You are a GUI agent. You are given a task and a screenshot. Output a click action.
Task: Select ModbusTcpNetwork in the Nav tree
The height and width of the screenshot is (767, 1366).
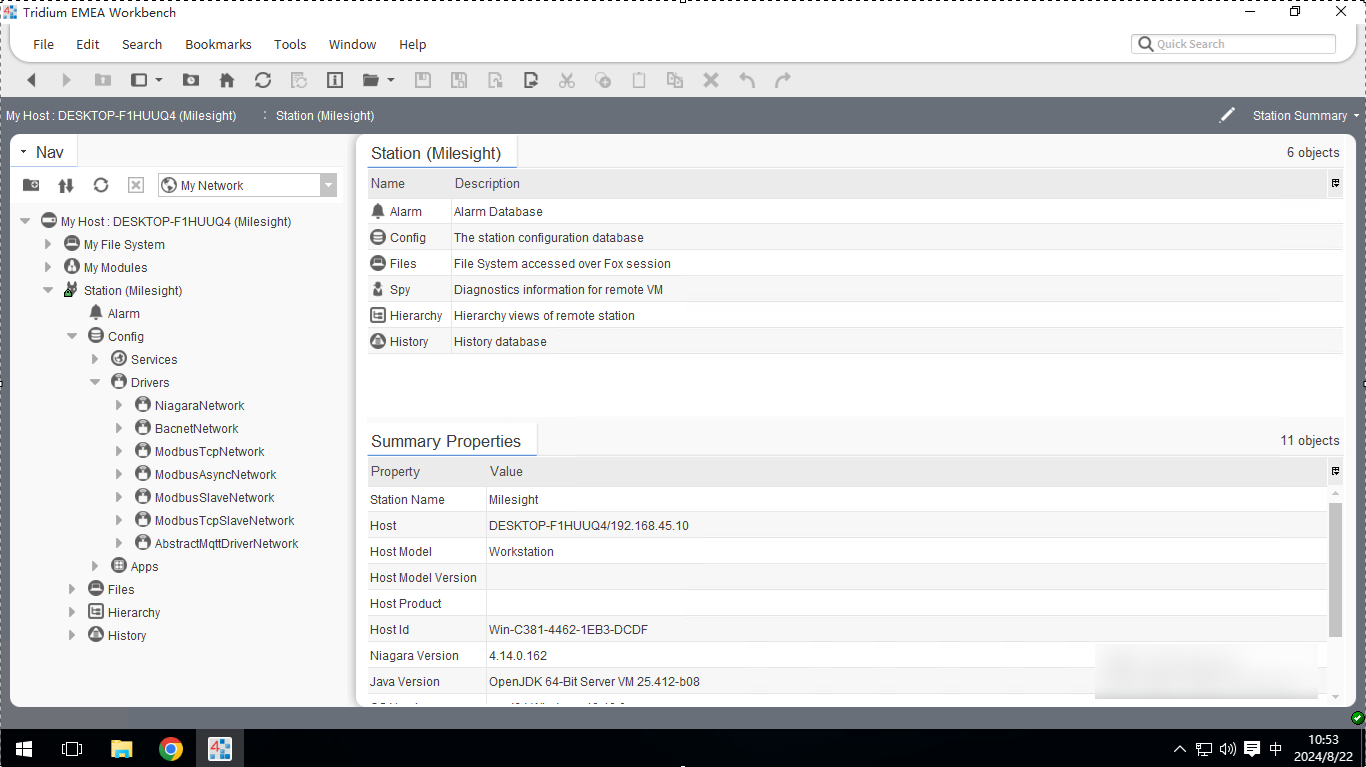click(209, 451)
